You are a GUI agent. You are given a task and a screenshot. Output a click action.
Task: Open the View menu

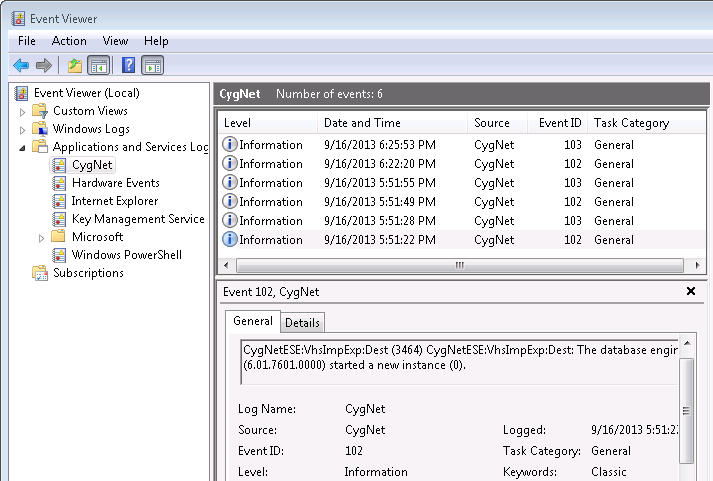[115, 41]
